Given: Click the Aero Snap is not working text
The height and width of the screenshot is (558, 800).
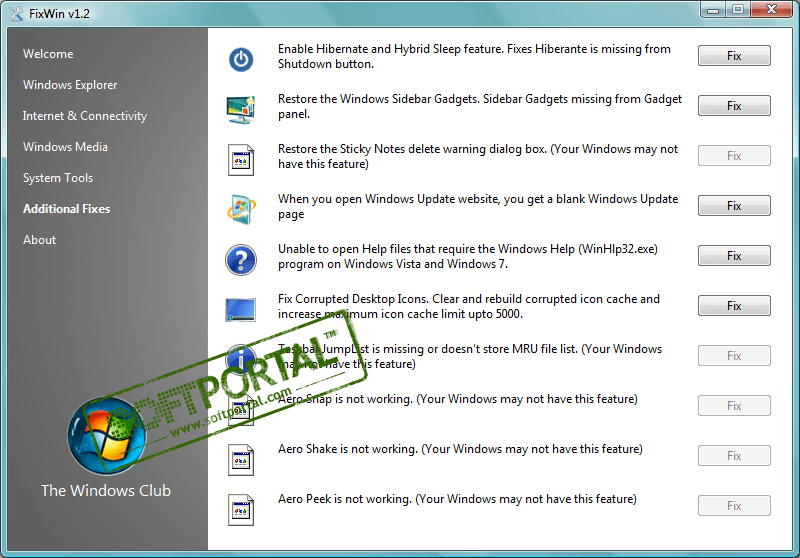Looking at the screenshot, I should click(458, 399).
